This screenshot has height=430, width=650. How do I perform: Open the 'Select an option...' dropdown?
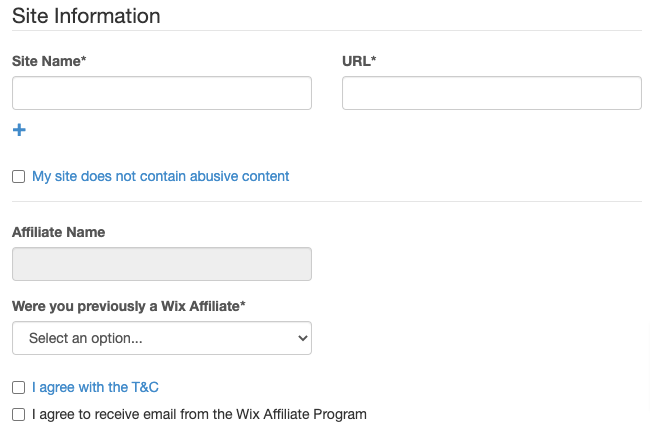coord(161,338)
